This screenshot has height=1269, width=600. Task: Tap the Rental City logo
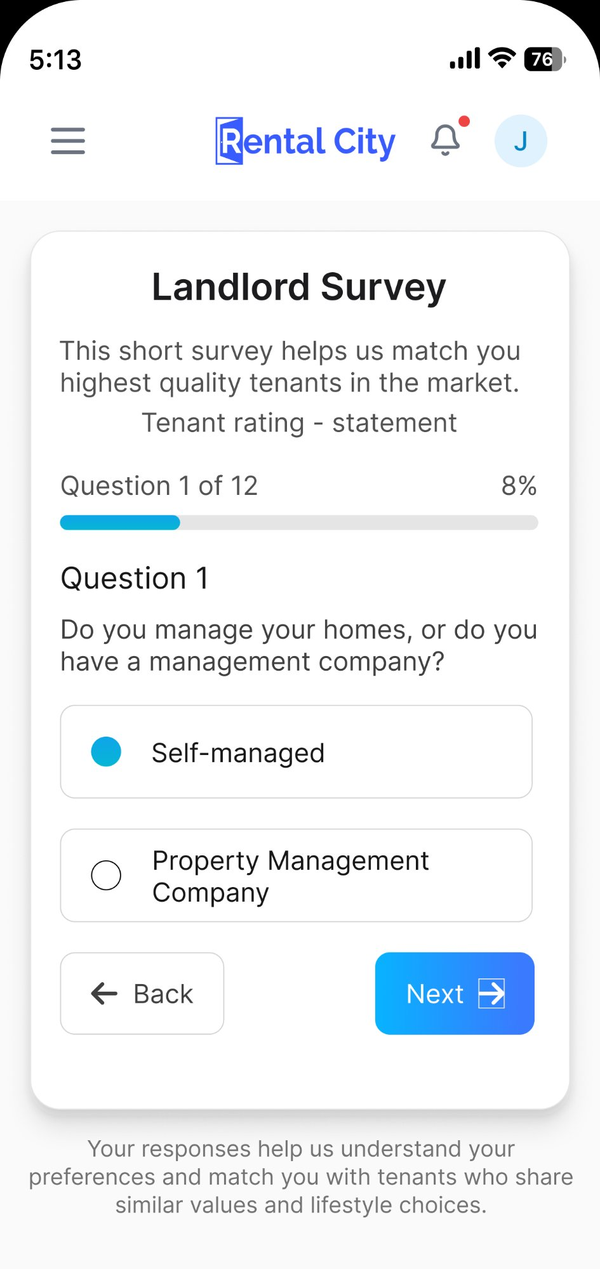pyautogui.click(x=305, y=142)
